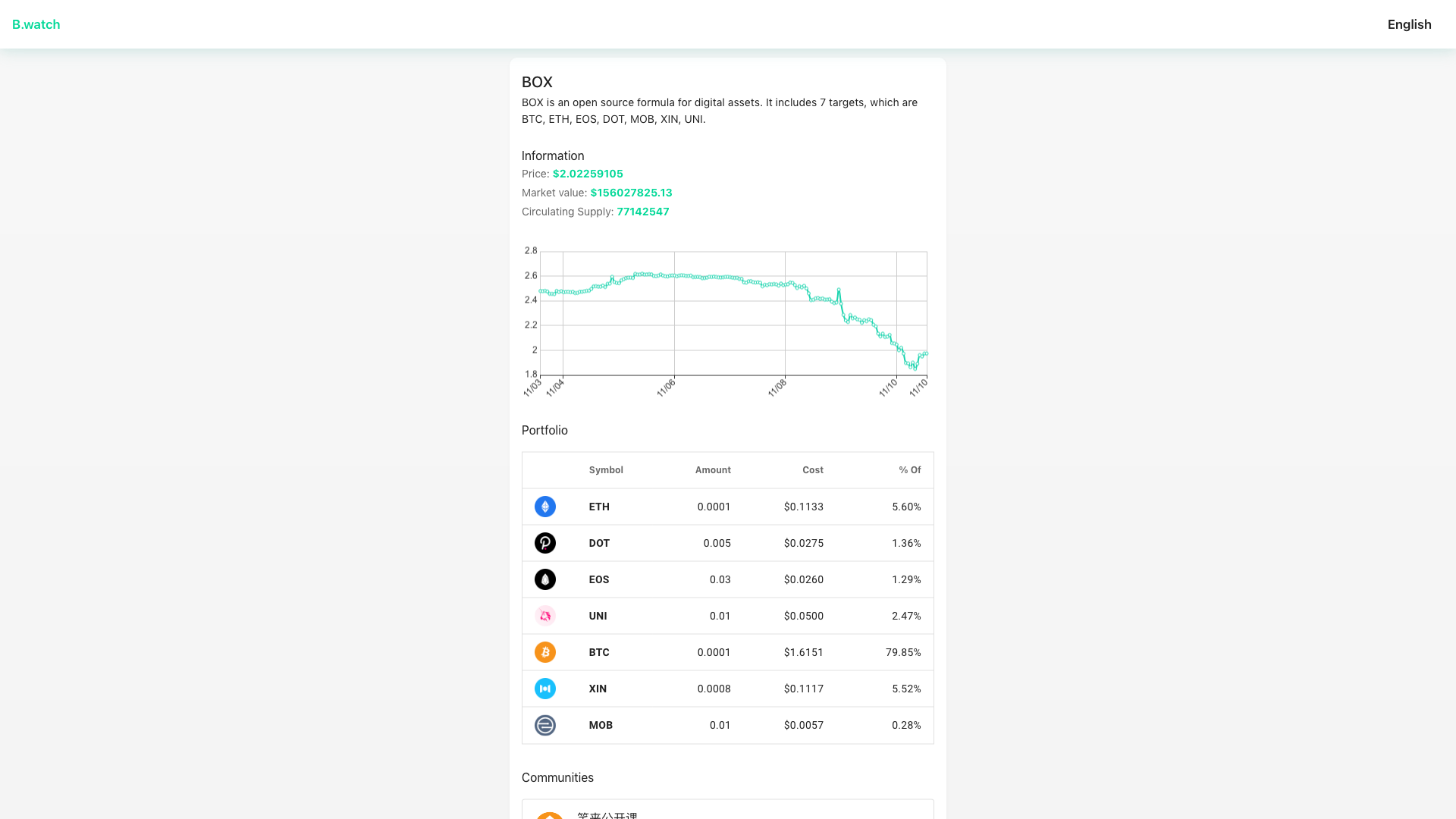Click the Symbol column header

tap(606, 470)
